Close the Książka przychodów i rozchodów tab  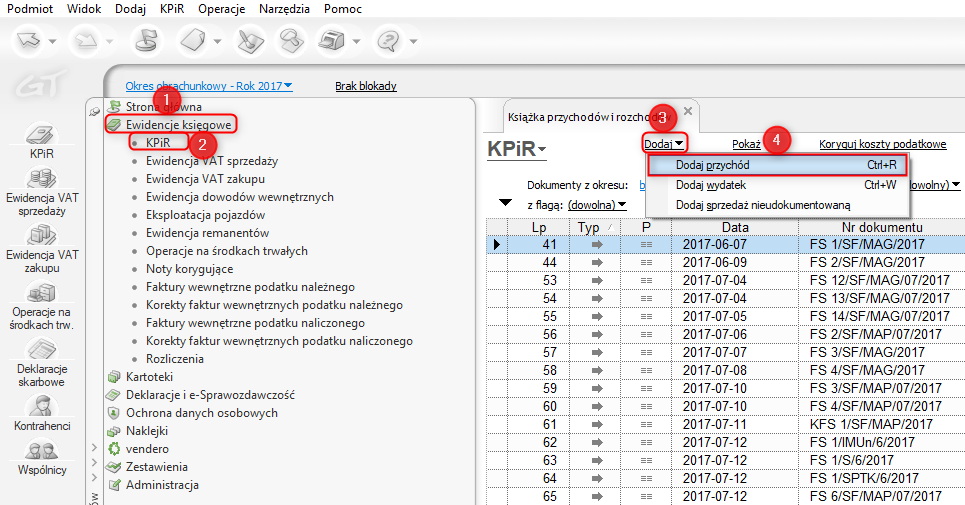point(688,111)
